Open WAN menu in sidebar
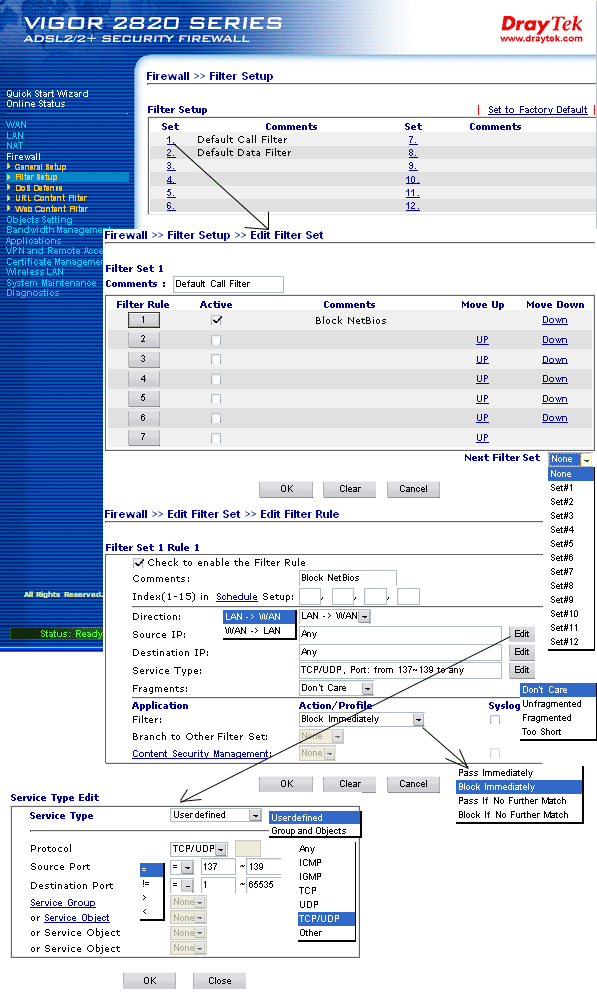 click(x=16, y=125)
